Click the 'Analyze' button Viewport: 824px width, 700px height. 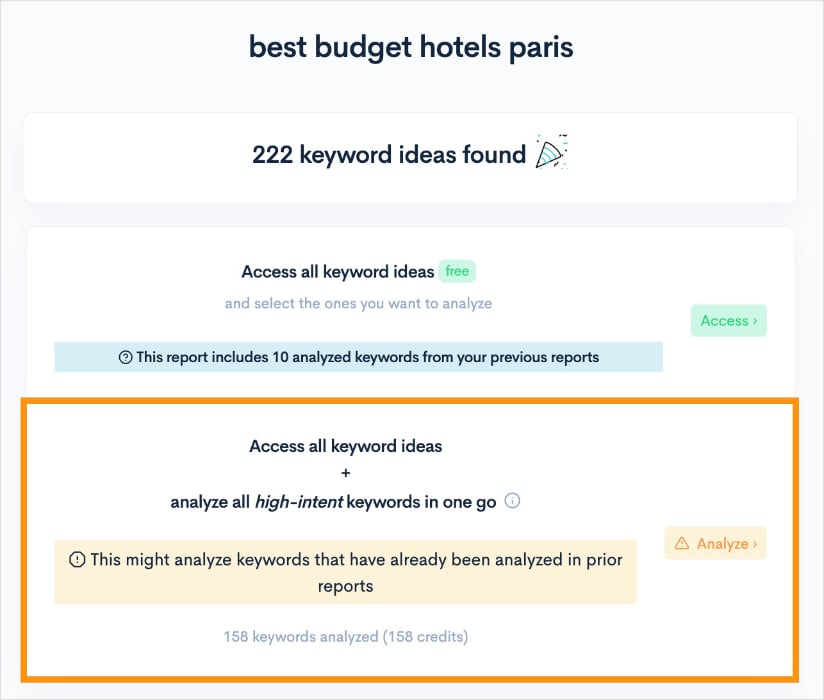coord(715,543)
